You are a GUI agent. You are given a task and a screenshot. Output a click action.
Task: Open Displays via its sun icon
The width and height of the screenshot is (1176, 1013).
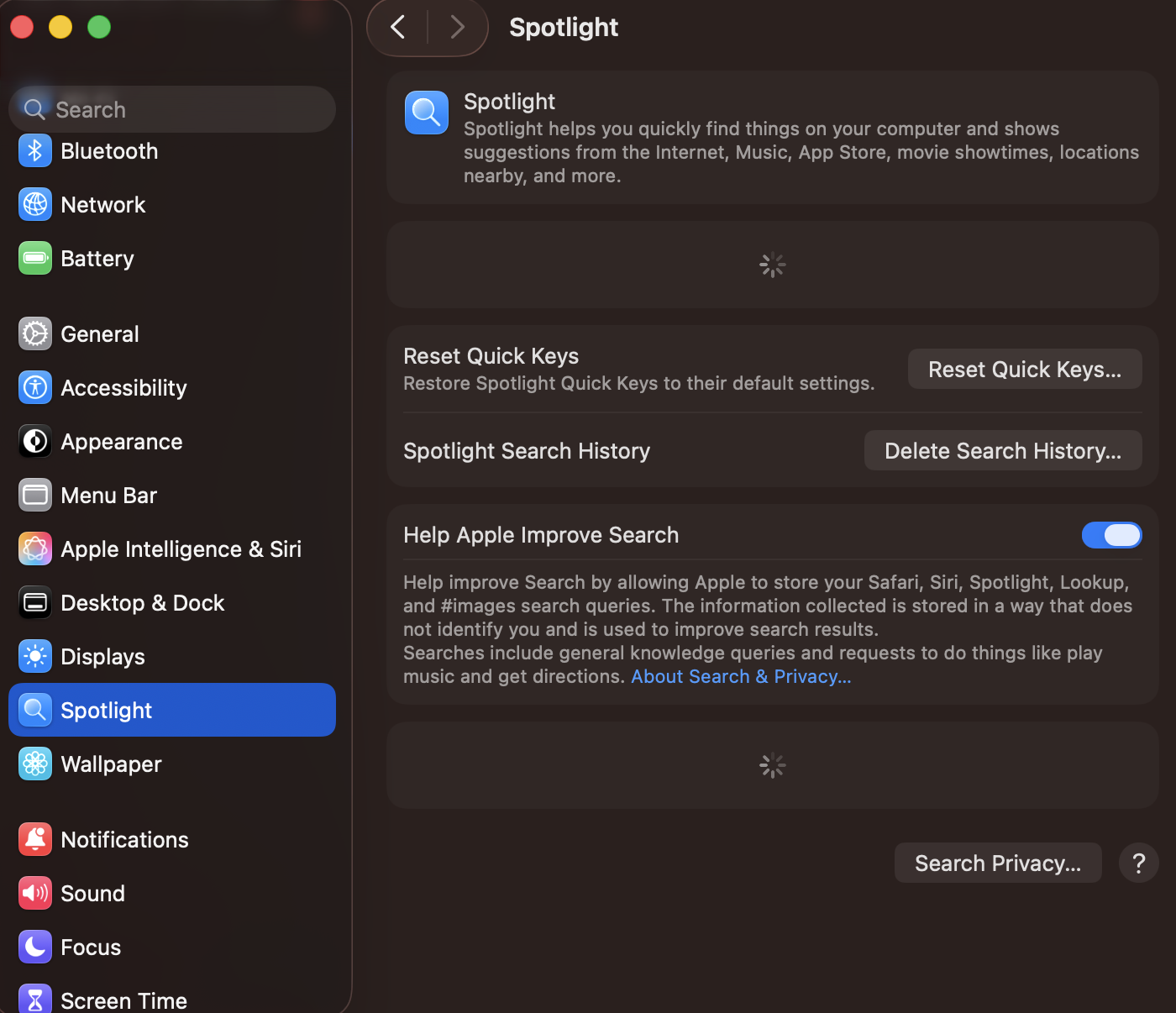[x=35, y=657]
